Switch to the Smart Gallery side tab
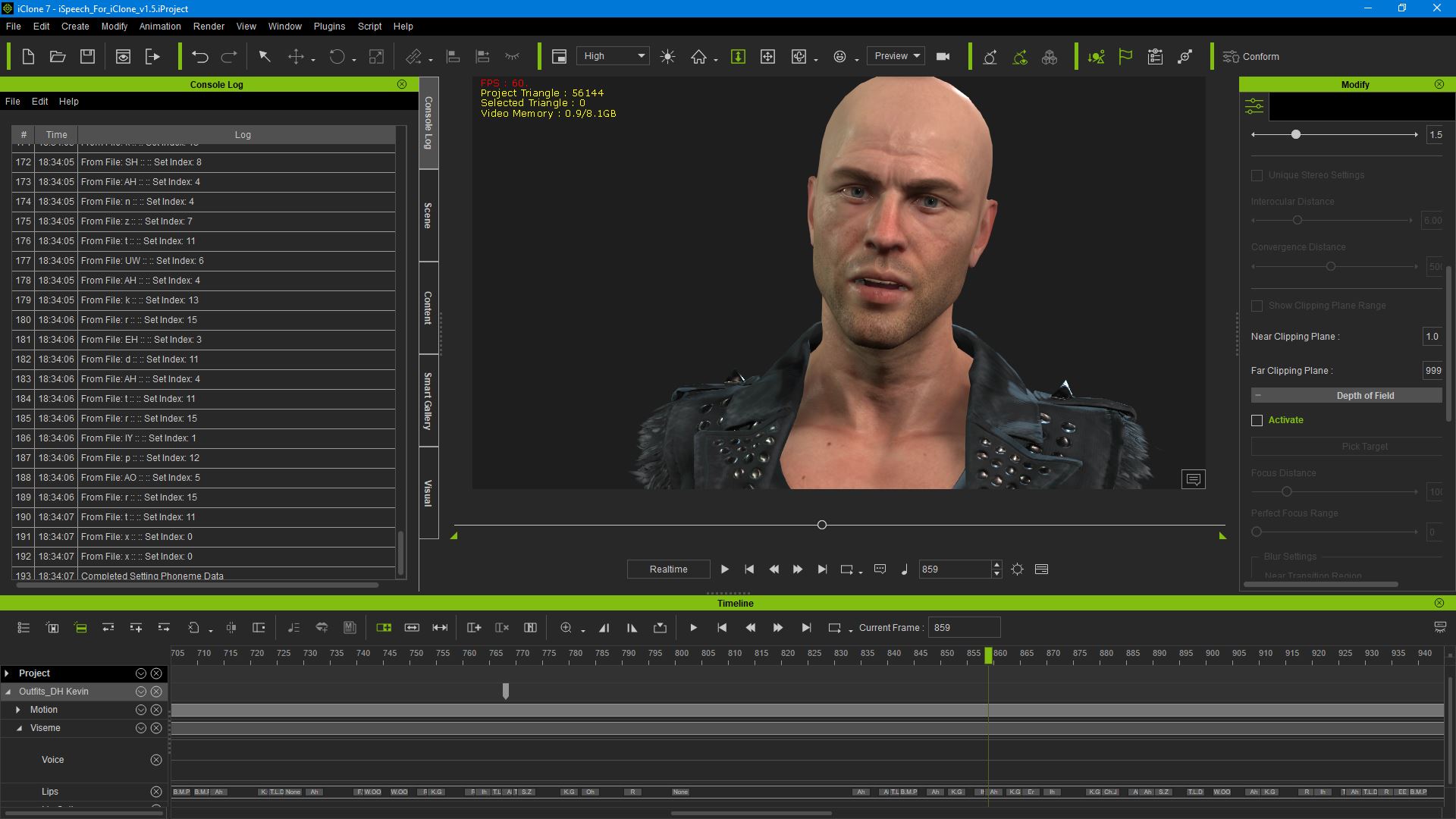The width and height of the screenshot is (1456, 819). [428, 401]
